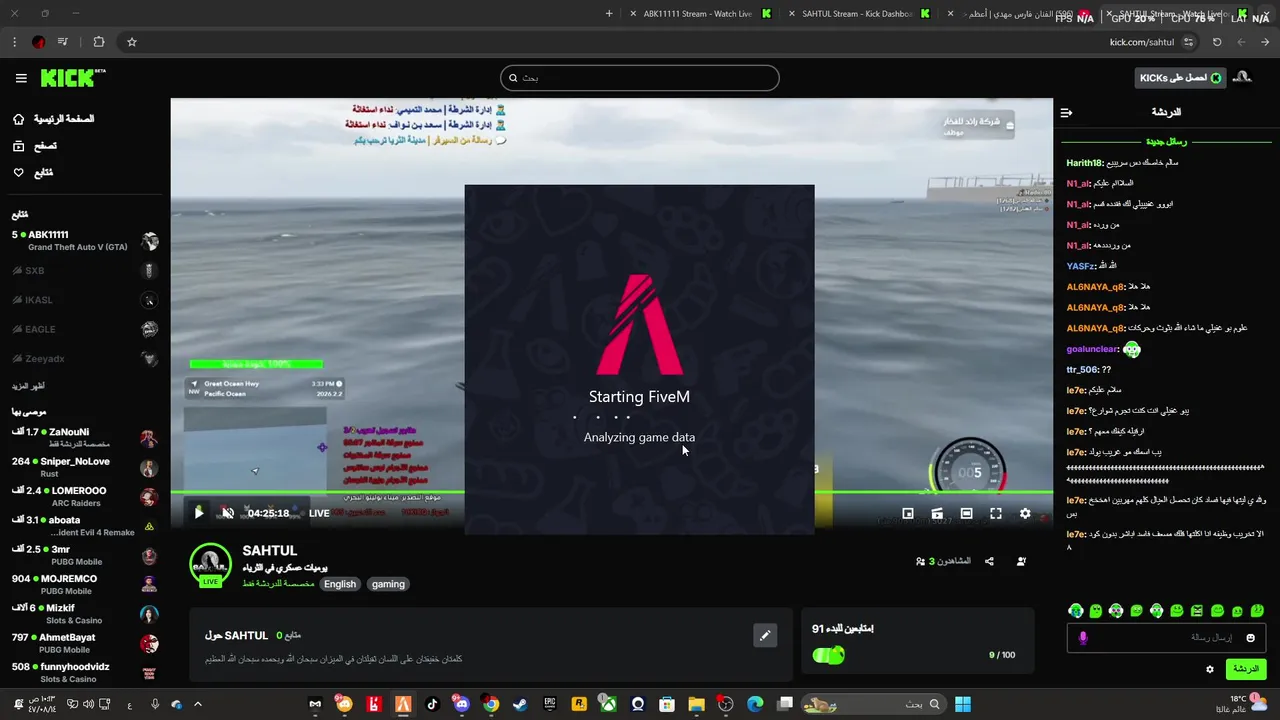Collapse the chat panel using the header arrow icon

pyautogui.click(x=1066, y=113)
